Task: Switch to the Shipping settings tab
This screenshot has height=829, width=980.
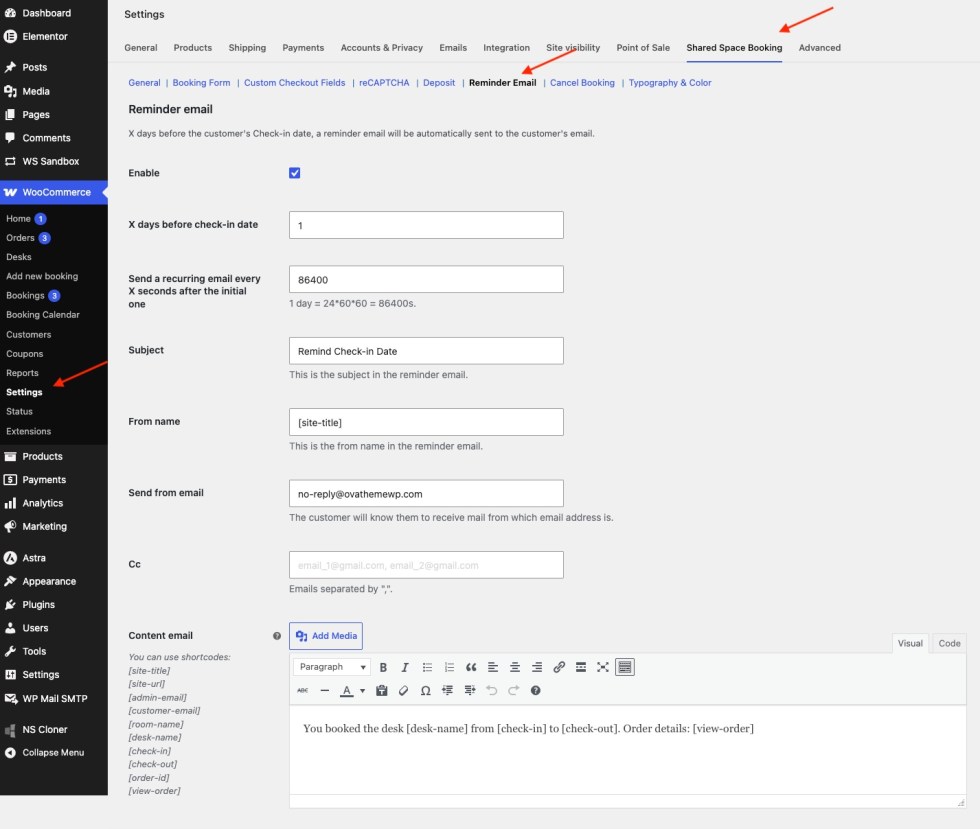Action: pyautogui.click(x=247, y=48)
